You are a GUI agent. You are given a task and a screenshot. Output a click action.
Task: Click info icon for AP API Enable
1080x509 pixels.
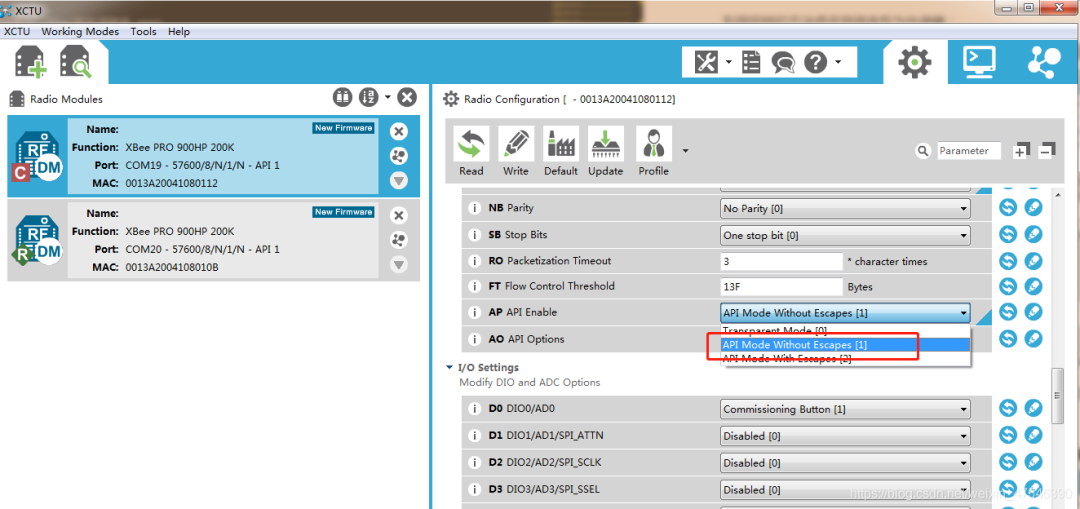pos(474,313)
